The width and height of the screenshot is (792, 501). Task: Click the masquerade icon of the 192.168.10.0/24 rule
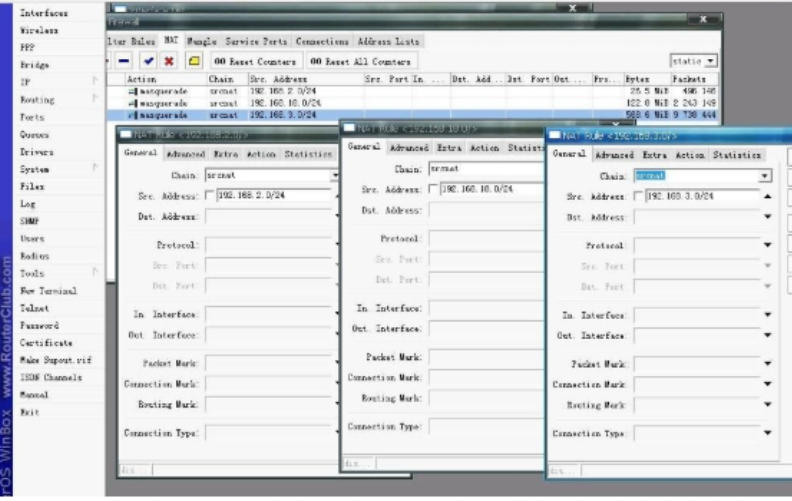[131, 103]
